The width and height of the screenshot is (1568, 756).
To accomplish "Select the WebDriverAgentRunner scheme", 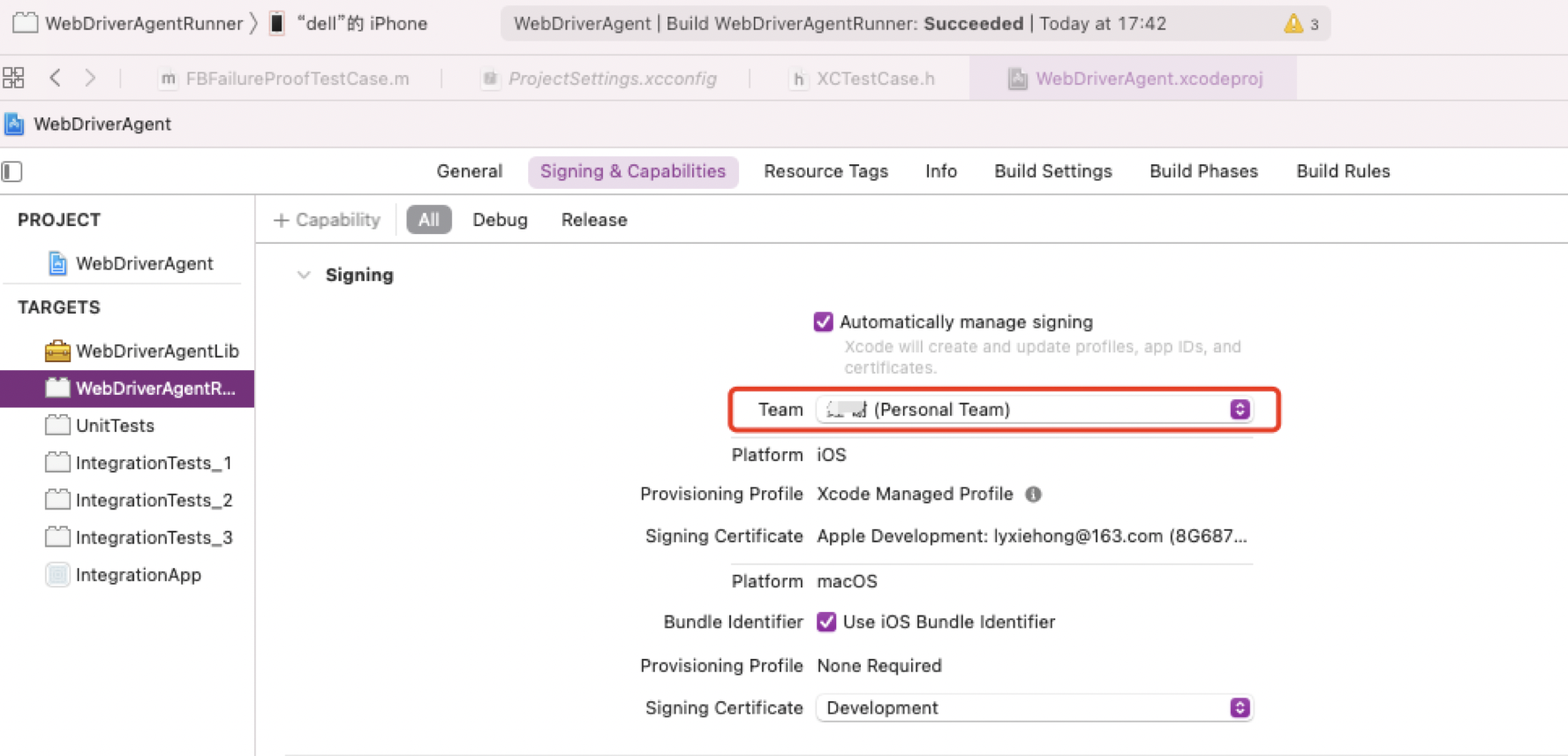I will 142,24.
